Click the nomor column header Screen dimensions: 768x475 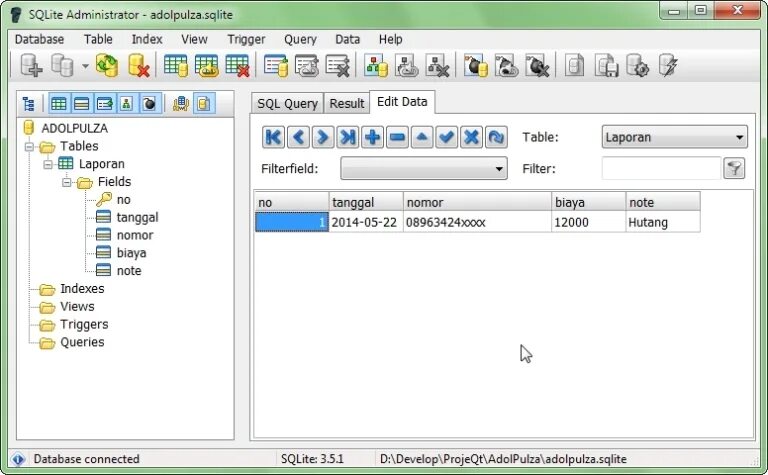(x=477, y=202)
